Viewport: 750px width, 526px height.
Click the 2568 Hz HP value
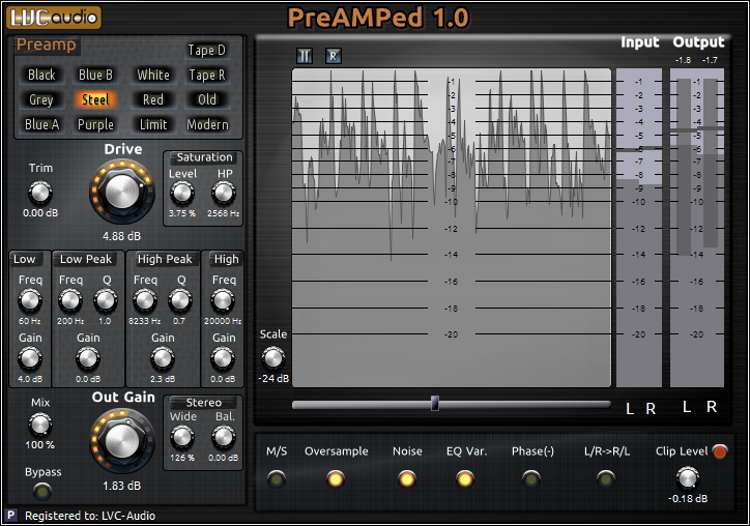coord(223,213)
